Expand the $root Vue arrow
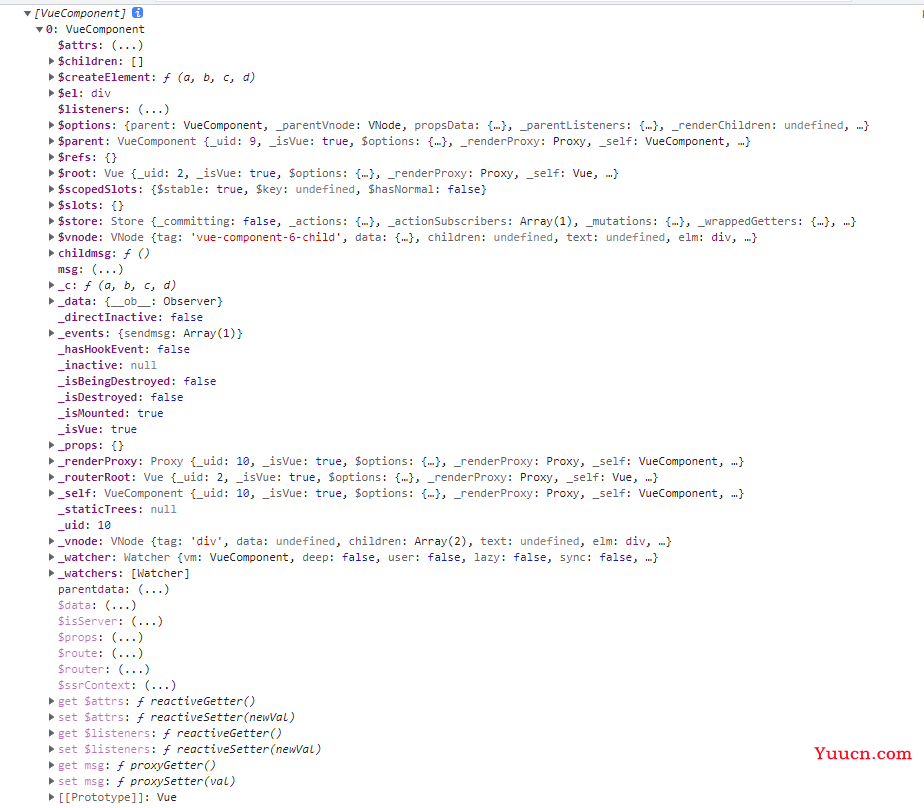This screenshot has width=924, height=808. point(51,173)
